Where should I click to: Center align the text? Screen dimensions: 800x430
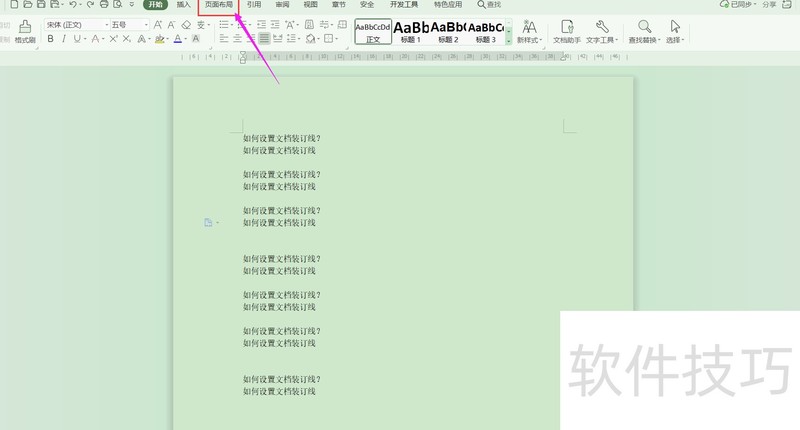pyautogui.click(x=237, y=38)
